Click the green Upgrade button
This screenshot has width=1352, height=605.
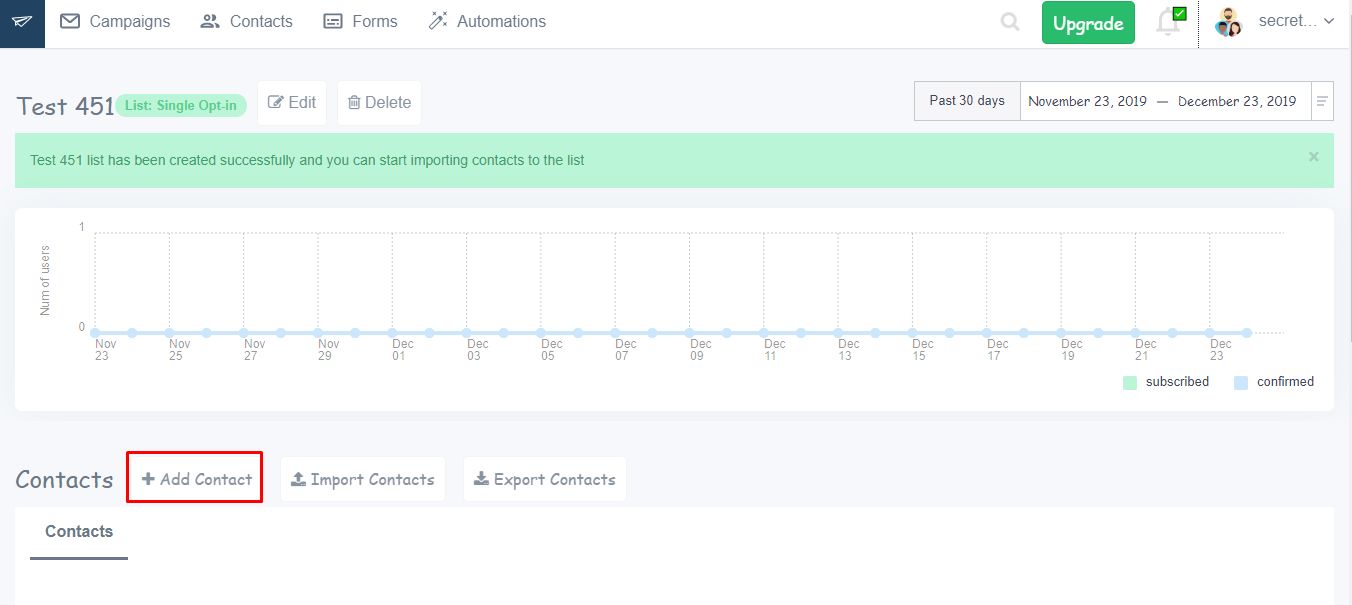click(1088, 23)
